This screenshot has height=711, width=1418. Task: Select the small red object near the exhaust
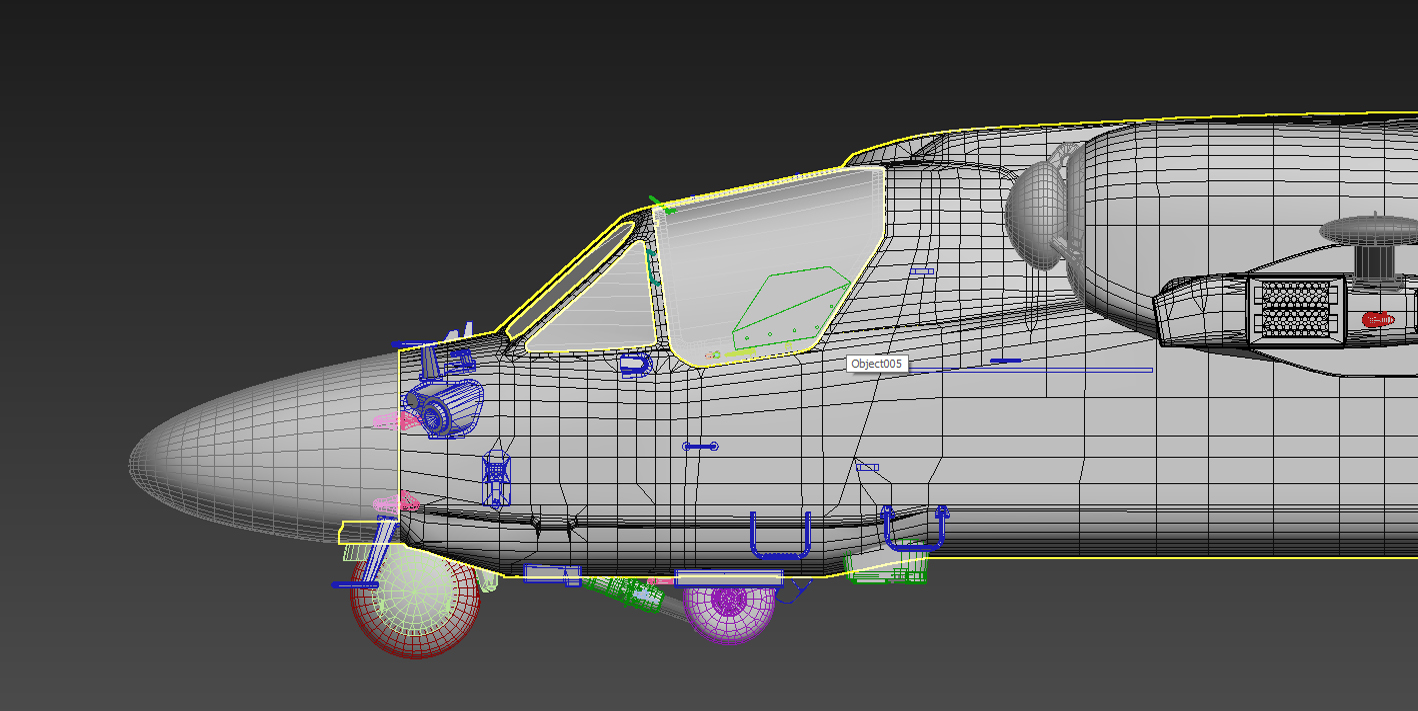pos(1378,320)
